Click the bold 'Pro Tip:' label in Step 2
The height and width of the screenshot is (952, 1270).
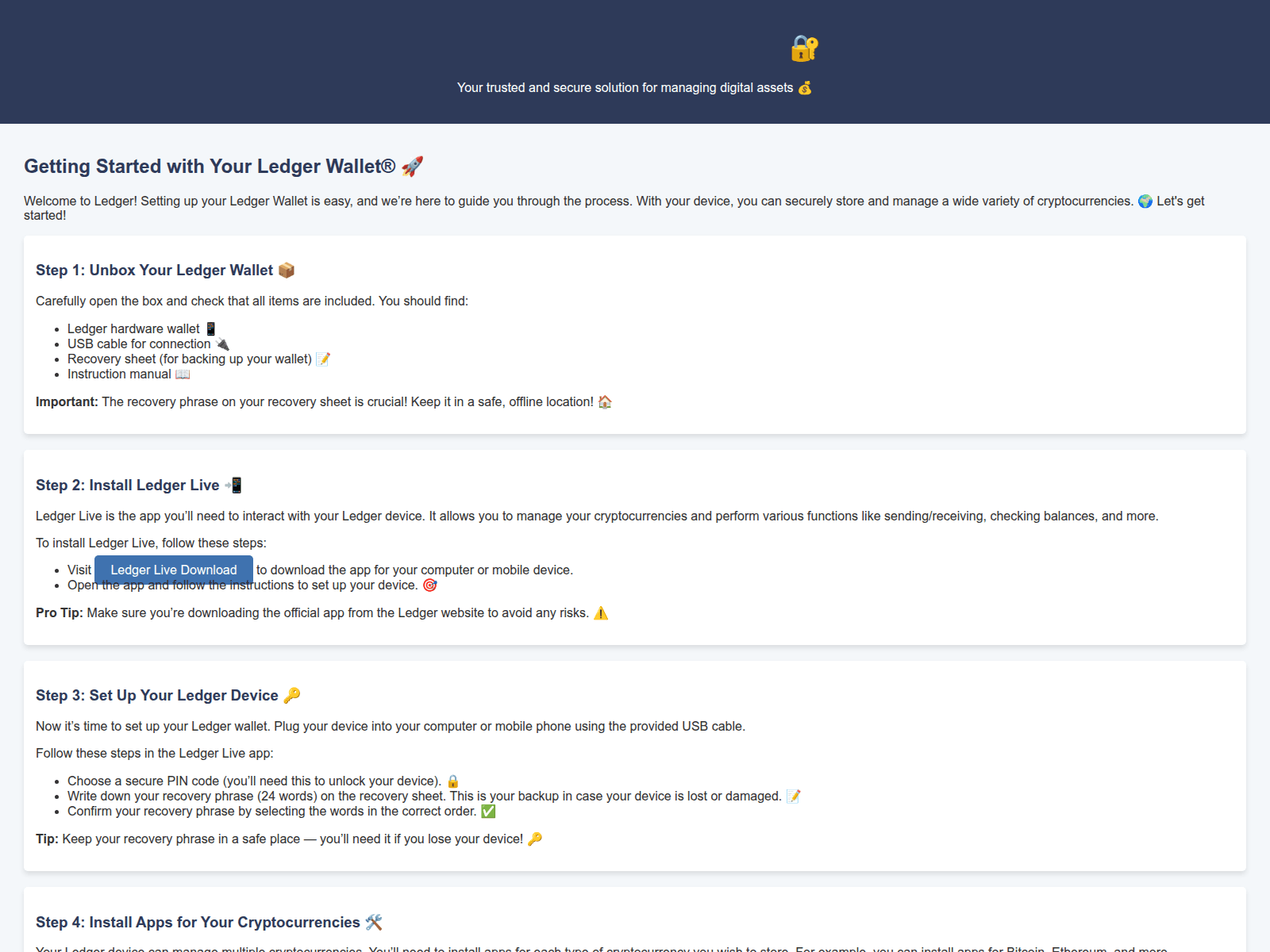pyautogui.click(x=60, y=613)
